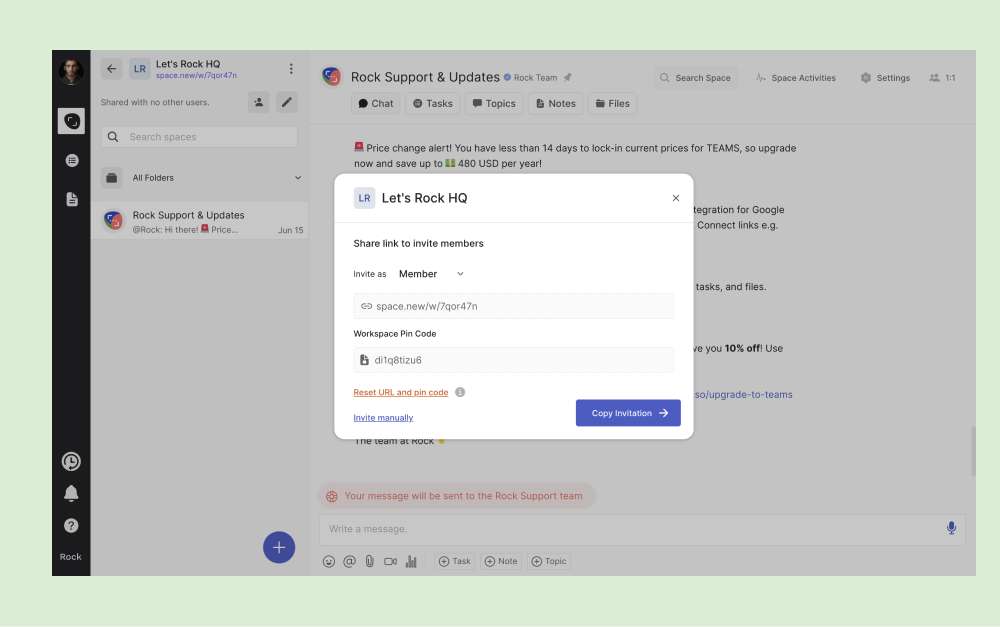Click the Rock Support & Updates header avatar
The width and height of the screenshot is (1000, 627).
pos(332,77)
